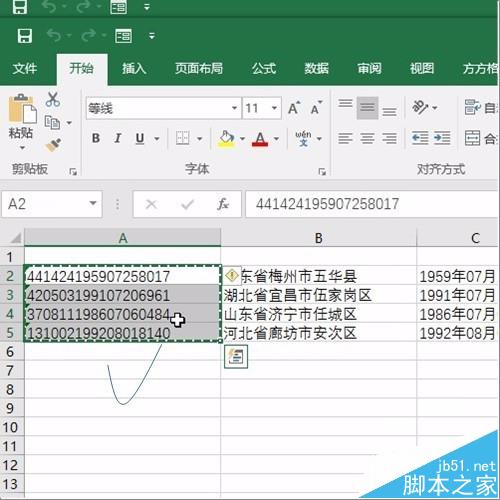Screen dimensions: 500x500
Task: Apply red font color A
Action: coord(260,139)
